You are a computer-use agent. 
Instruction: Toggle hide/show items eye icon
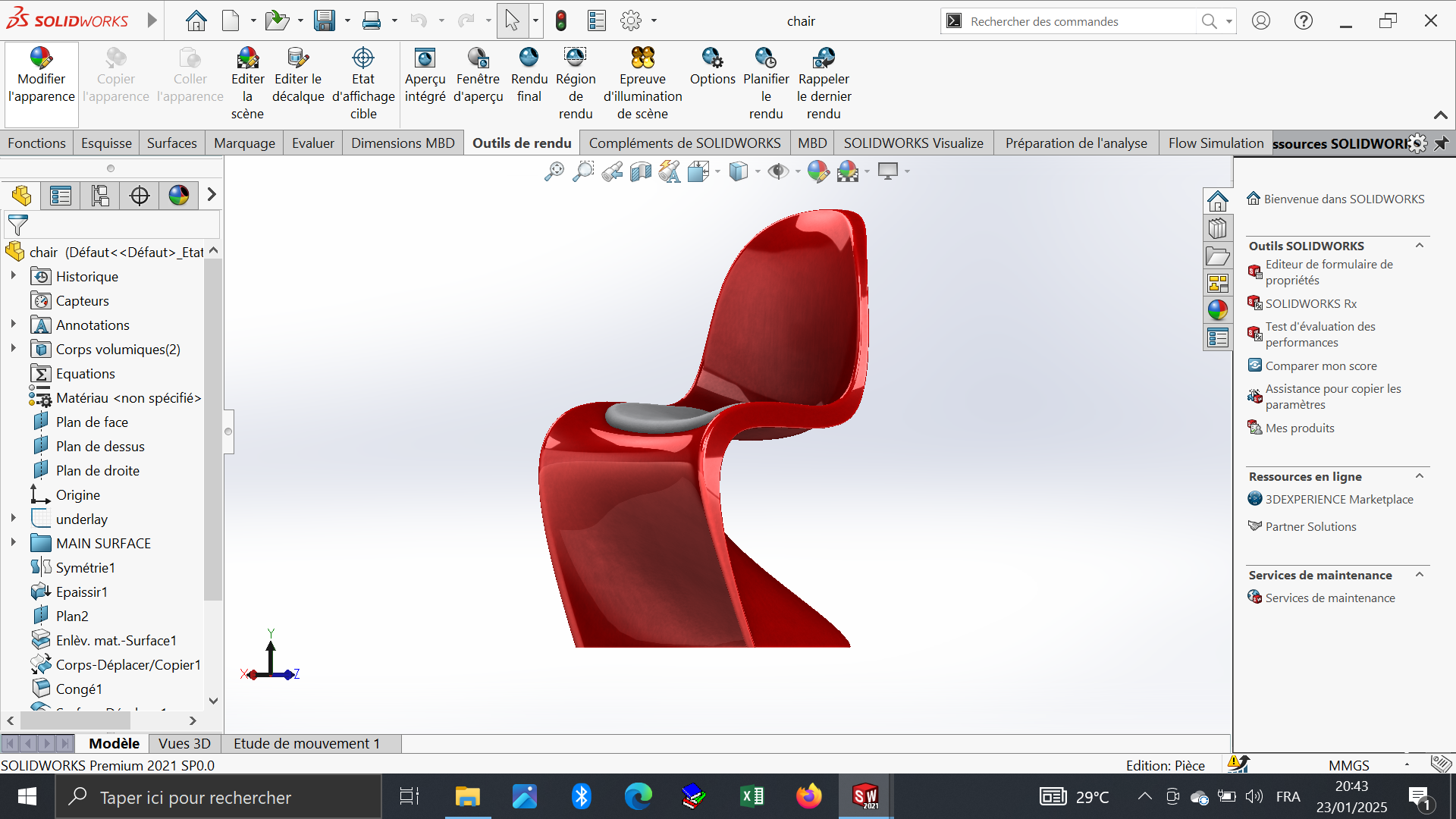coord(777,172)
